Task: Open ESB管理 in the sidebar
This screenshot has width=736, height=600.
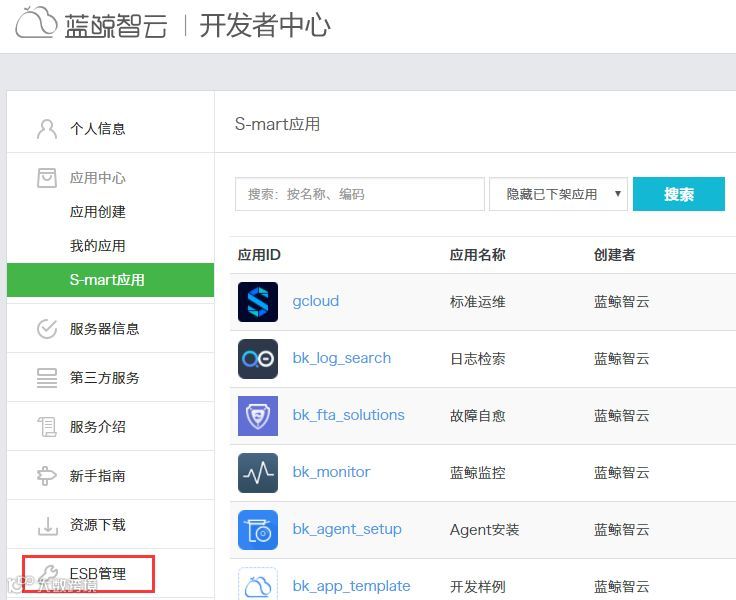Action: pyautogui.click(x=97, y=574)
